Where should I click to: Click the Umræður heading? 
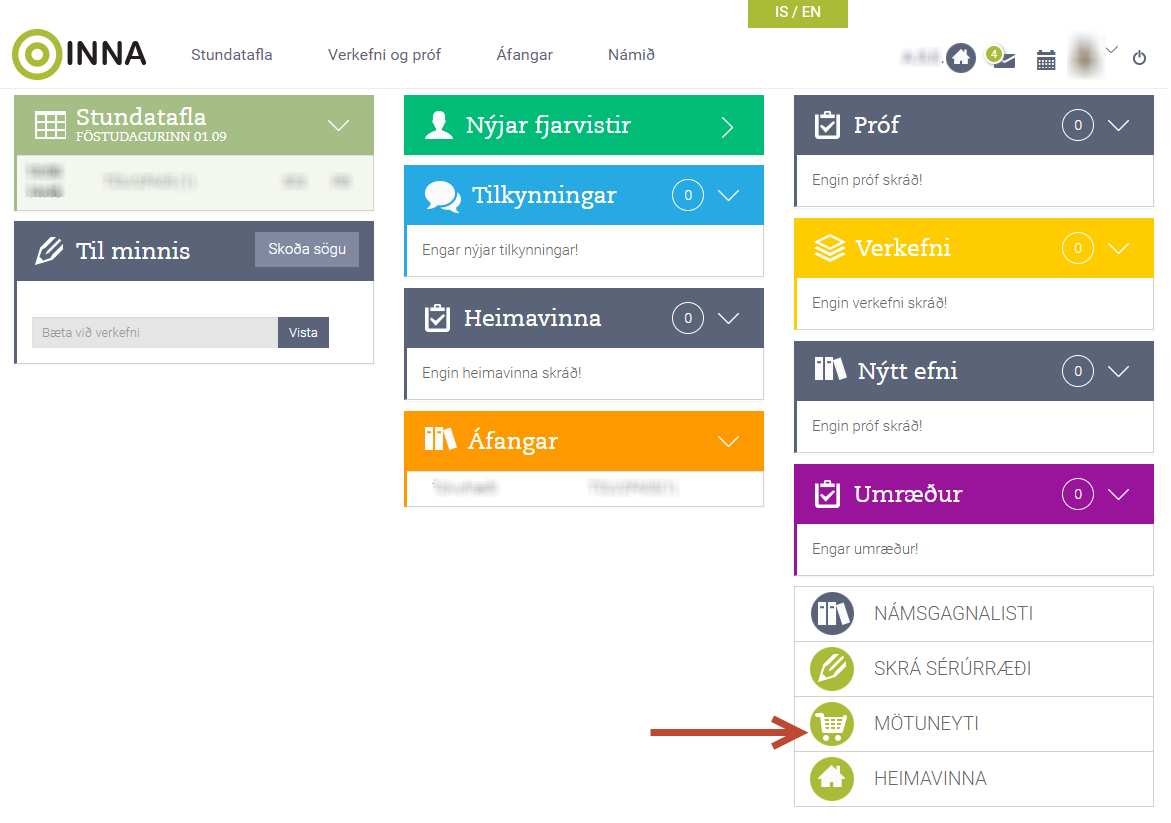(908, 494)
